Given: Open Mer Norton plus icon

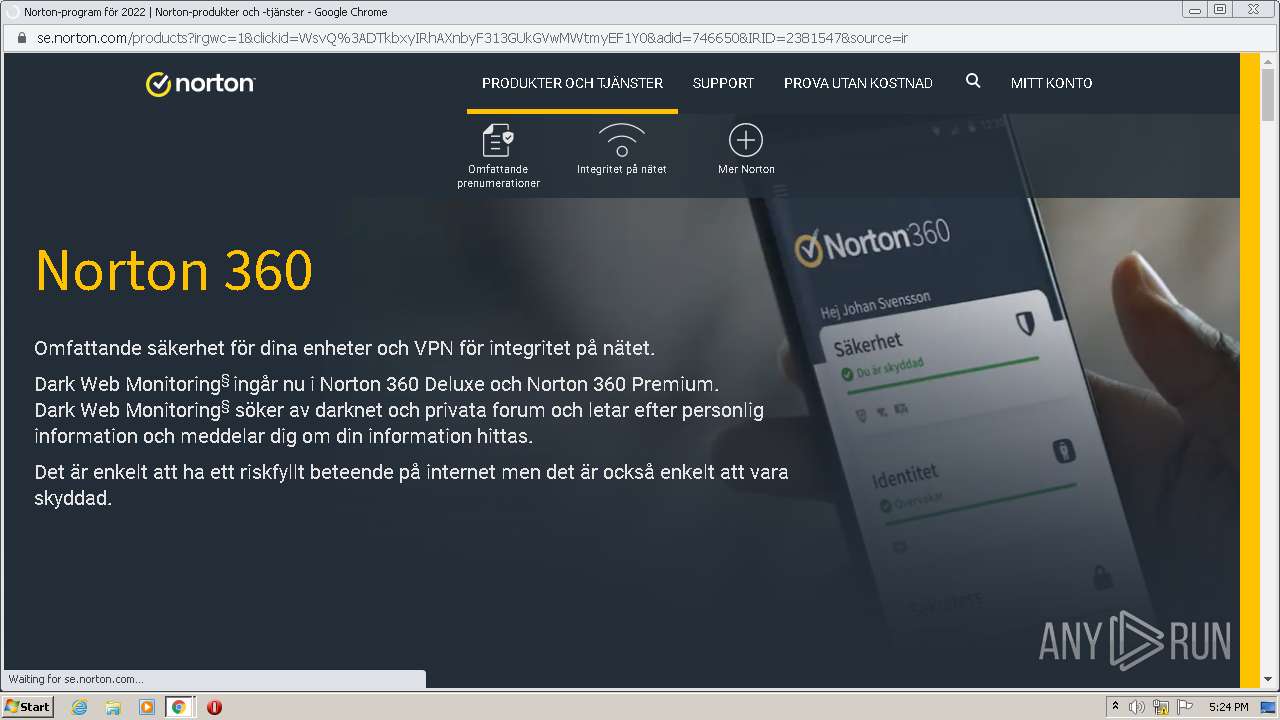Looking at the screenshot, I should click(746, 140).
